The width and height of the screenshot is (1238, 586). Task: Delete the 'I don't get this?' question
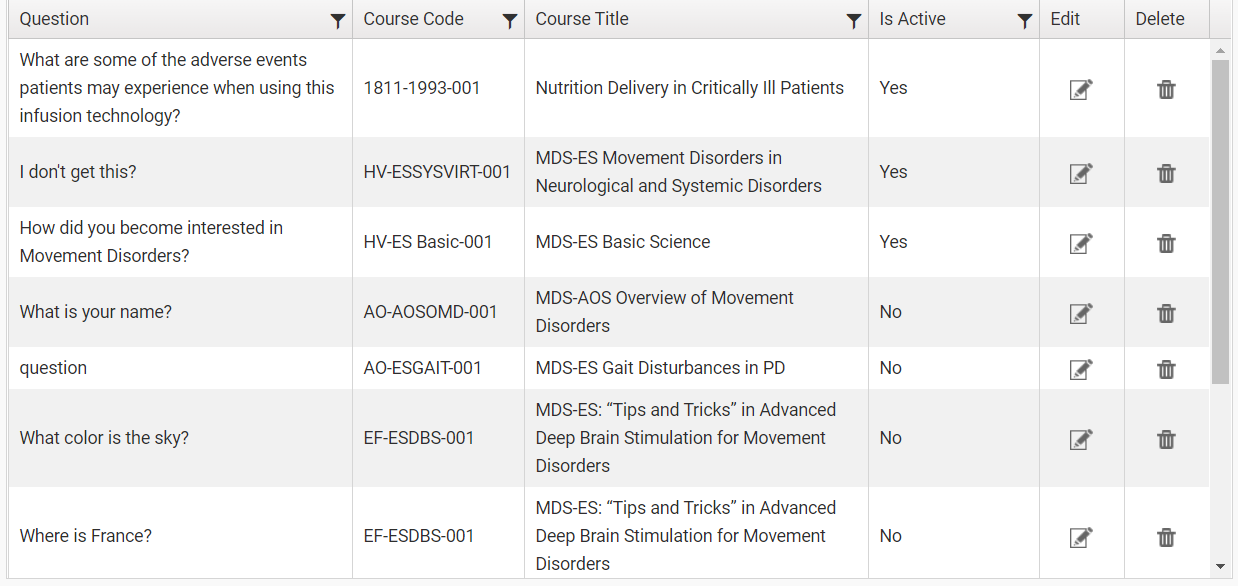[1166, 173]
